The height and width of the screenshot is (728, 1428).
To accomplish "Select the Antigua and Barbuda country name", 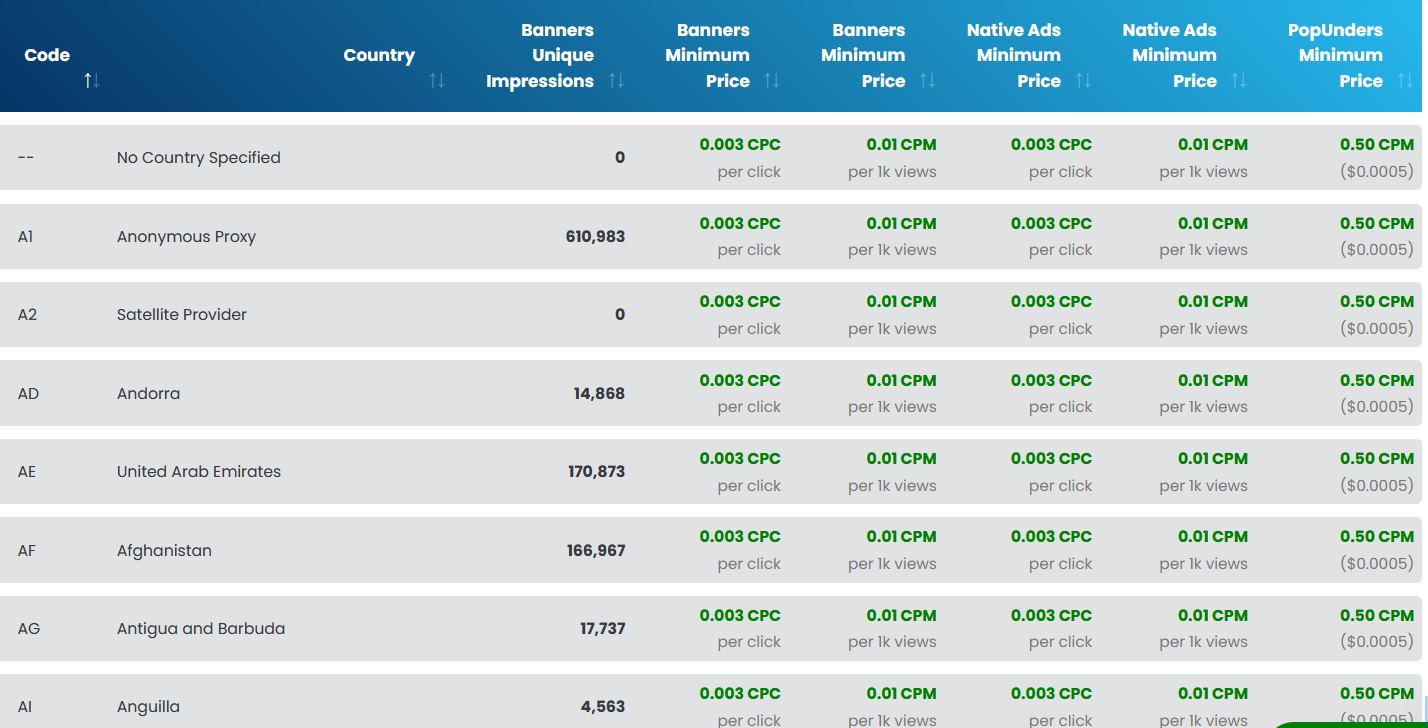I will click(201, 629).
